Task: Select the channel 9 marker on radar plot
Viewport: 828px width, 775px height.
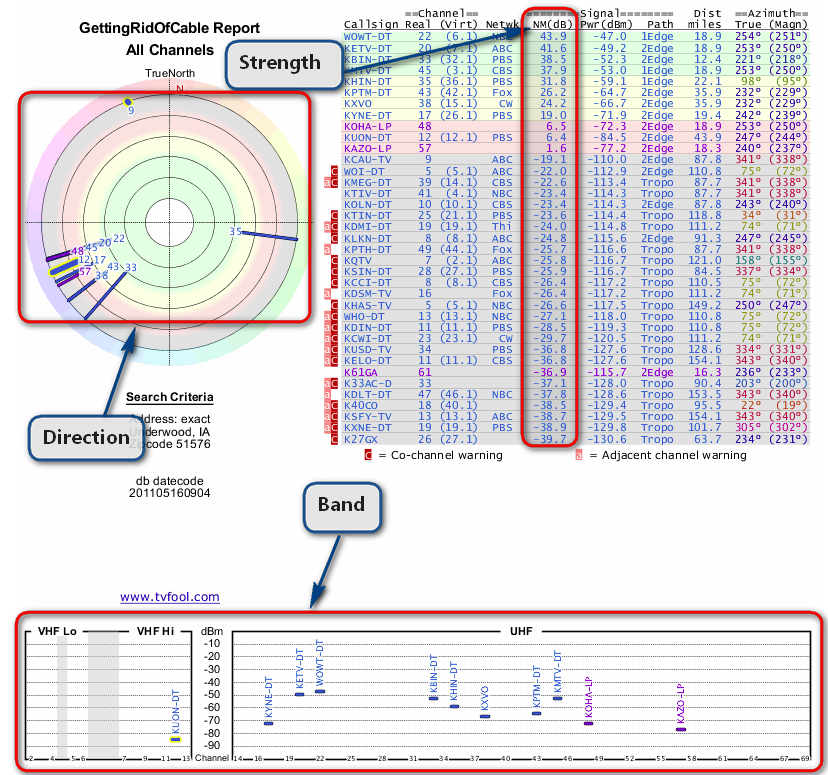Action: point(127,102)
